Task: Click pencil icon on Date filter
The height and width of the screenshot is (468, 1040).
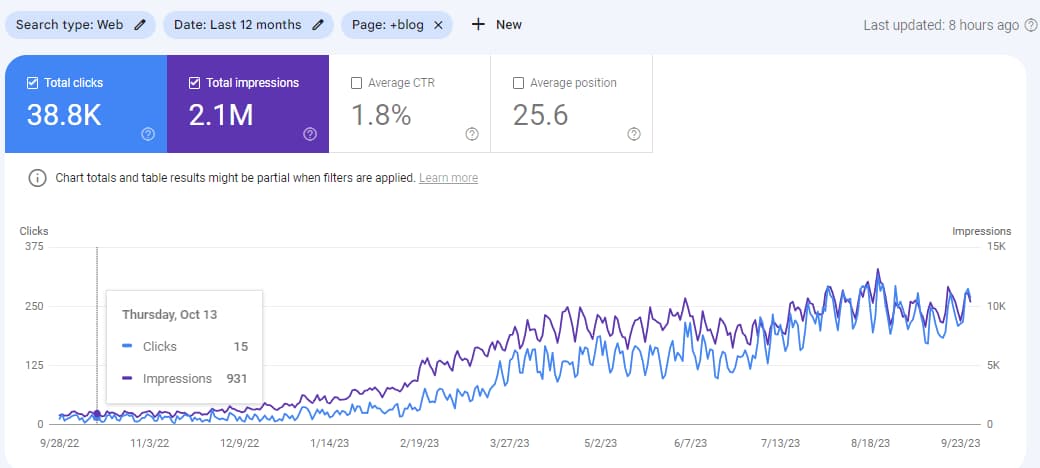Action: (318, 25)
